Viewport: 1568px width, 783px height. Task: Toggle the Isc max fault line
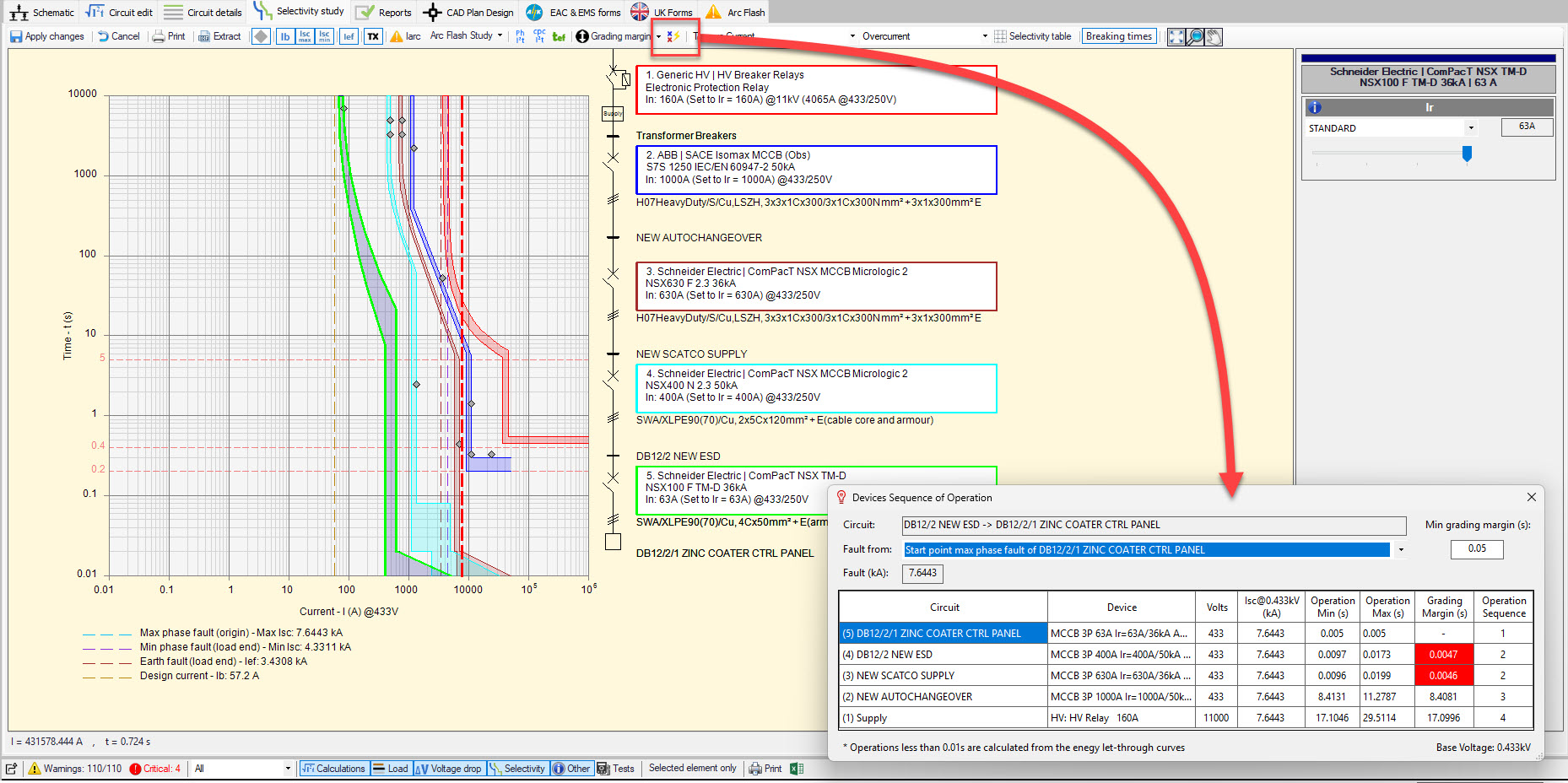click(x=305, y=36)
